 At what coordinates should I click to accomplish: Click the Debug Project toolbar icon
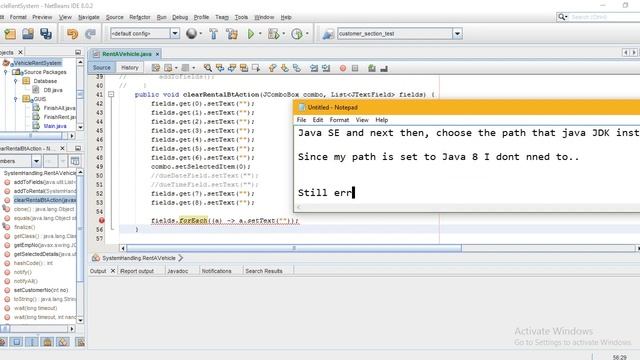point(273,34)
